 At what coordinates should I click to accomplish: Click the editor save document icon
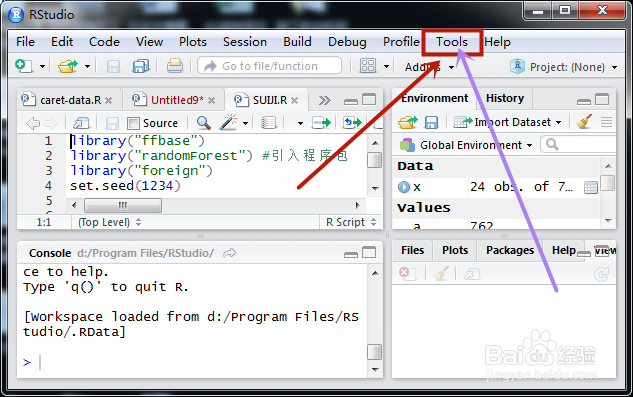click(112, 123)
